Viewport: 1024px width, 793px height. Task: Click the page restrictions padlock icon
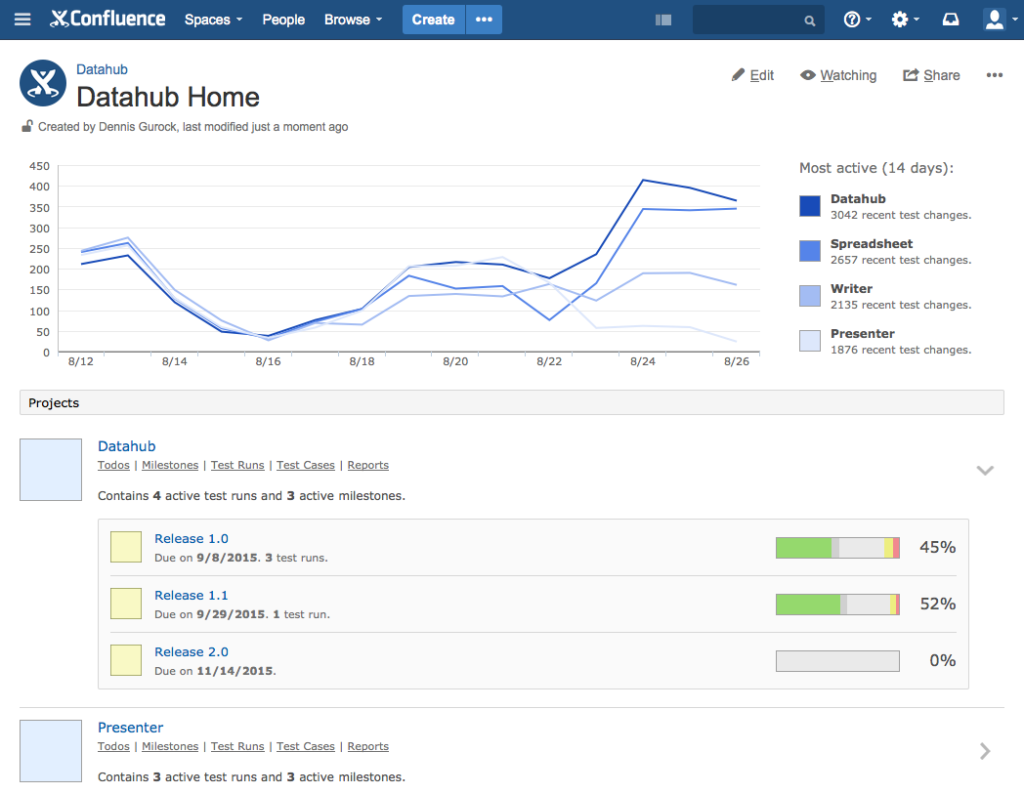[27, 127]
